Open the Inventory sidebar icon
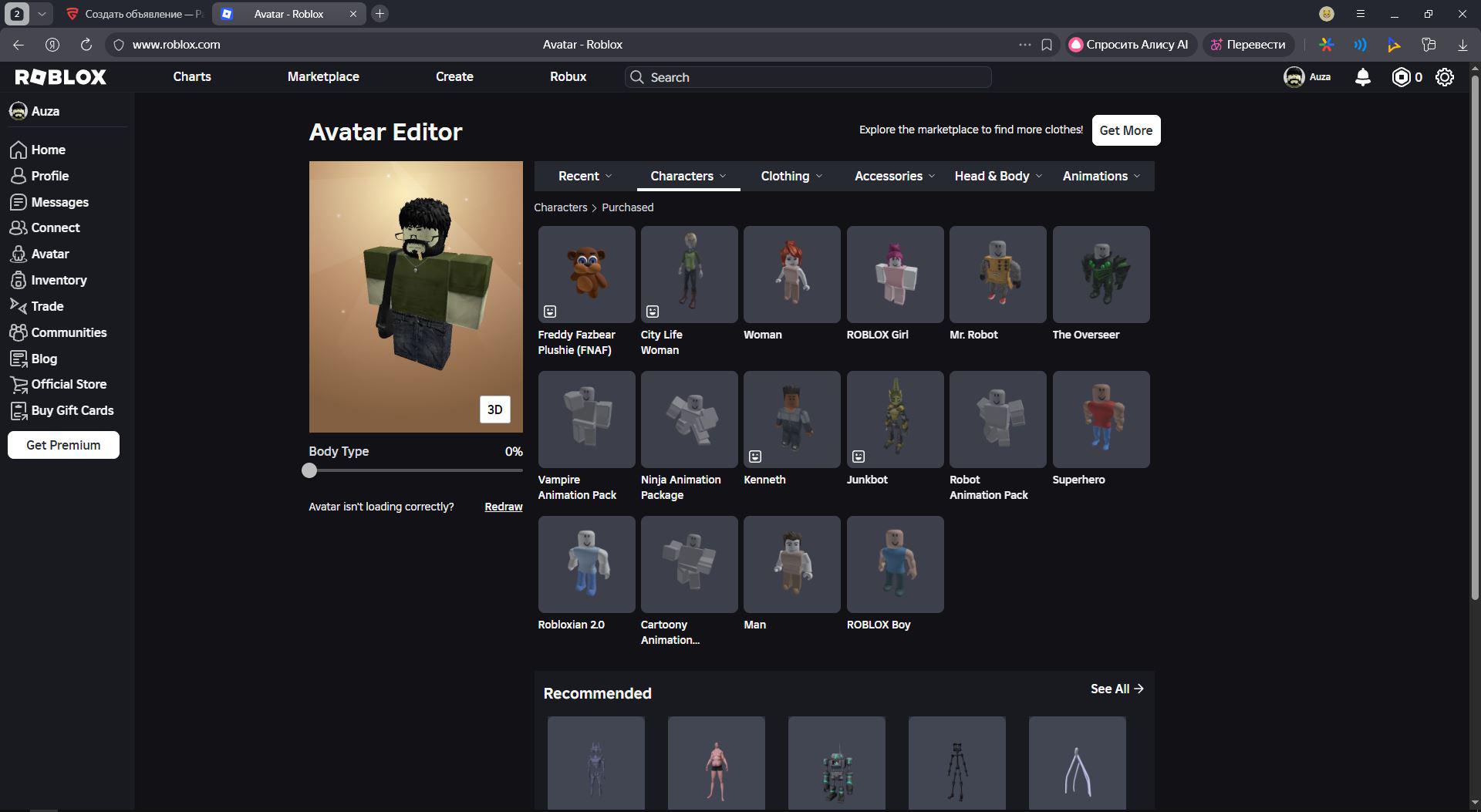This screenshot has width=1481, height=812. click(19, 280)
